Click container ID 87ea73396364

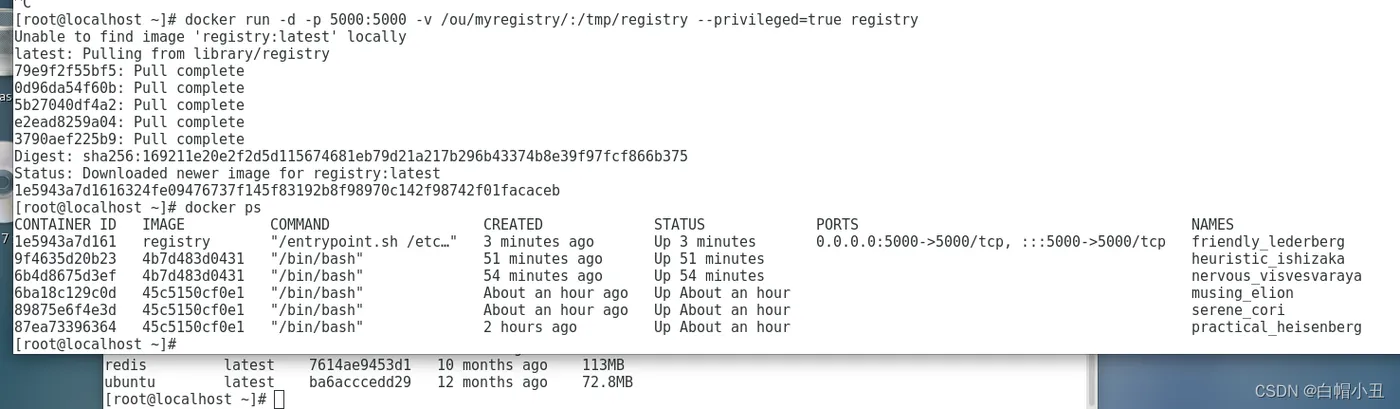pyautogui.click(x=65, y=327)
